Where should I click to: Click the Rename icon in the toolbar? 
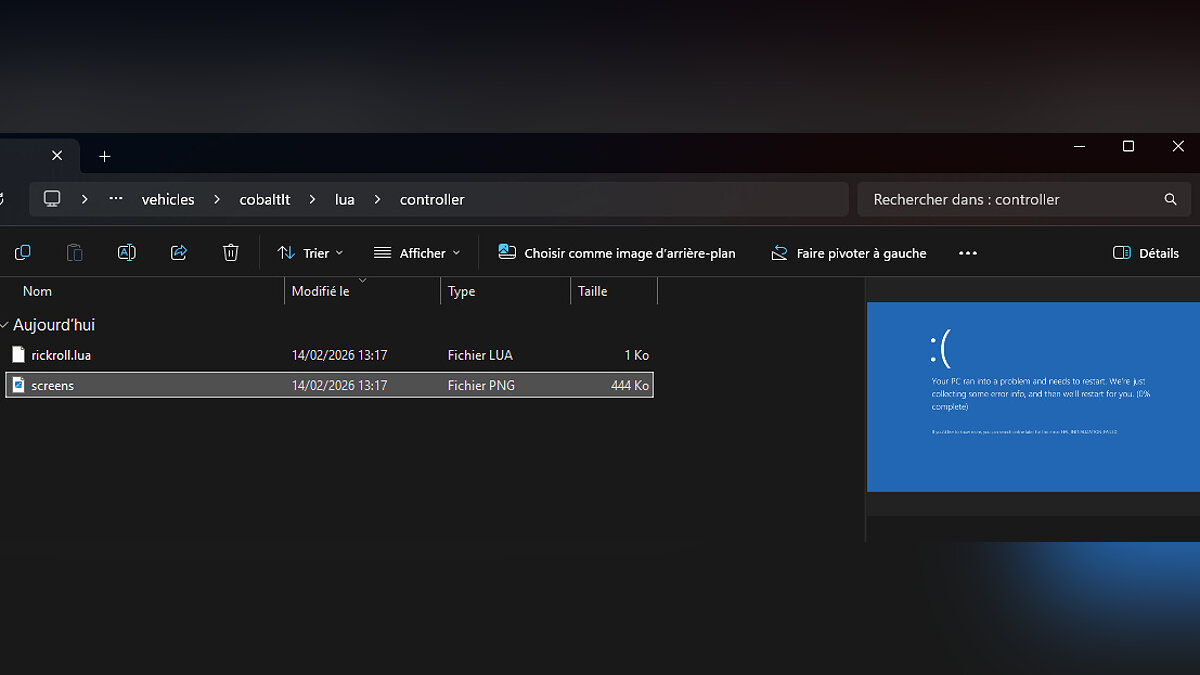tap(127, 253)
